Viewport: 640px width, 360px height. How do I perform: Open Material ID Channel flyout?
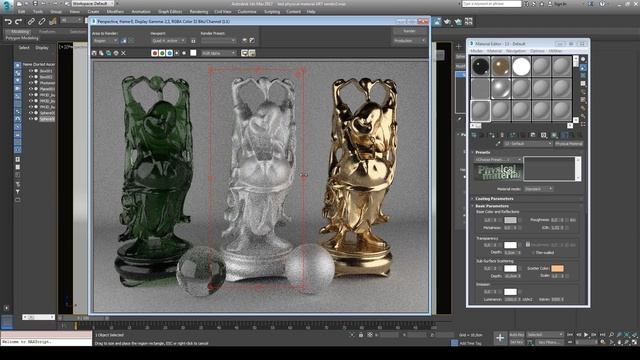pos(544,135)
